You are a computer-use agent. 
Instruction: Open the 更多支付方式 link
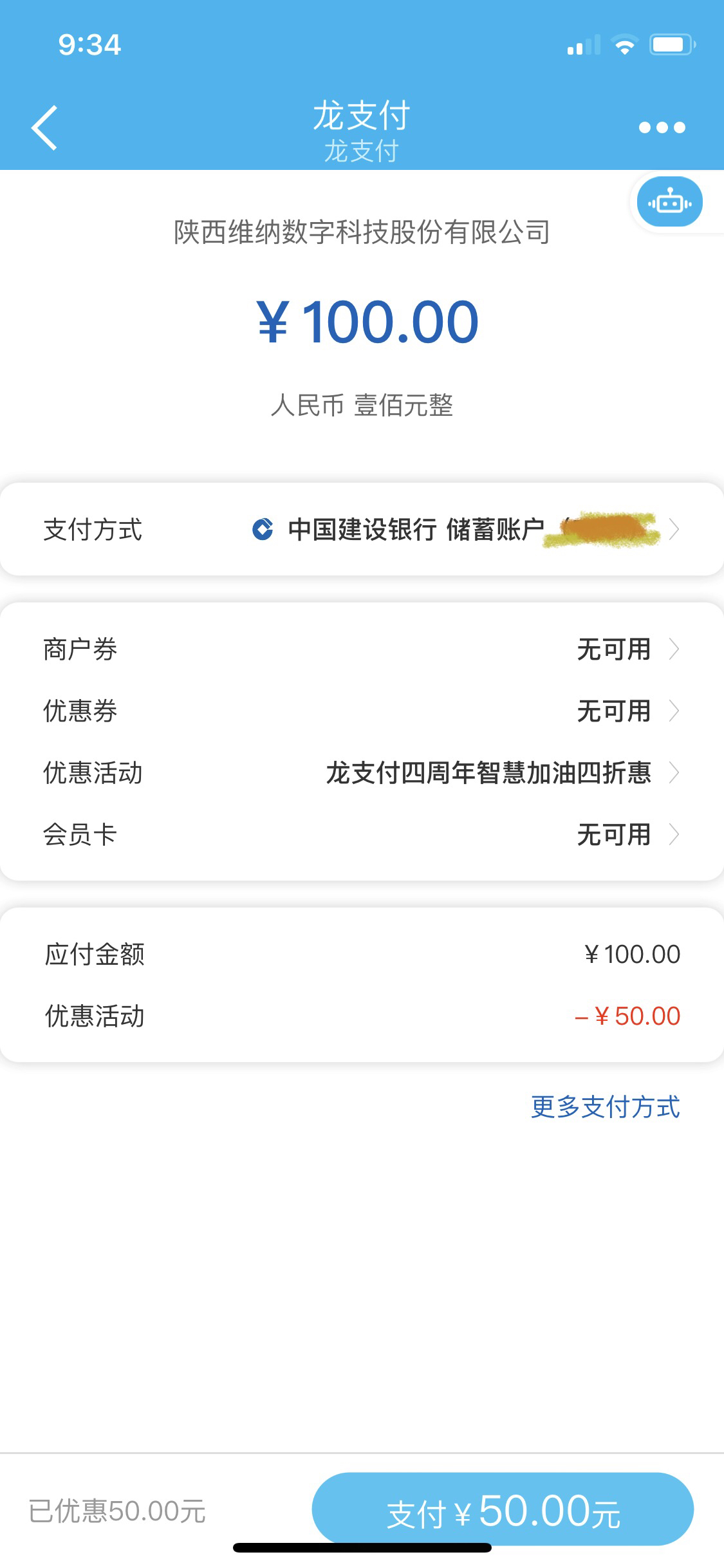coord(605,1107)
